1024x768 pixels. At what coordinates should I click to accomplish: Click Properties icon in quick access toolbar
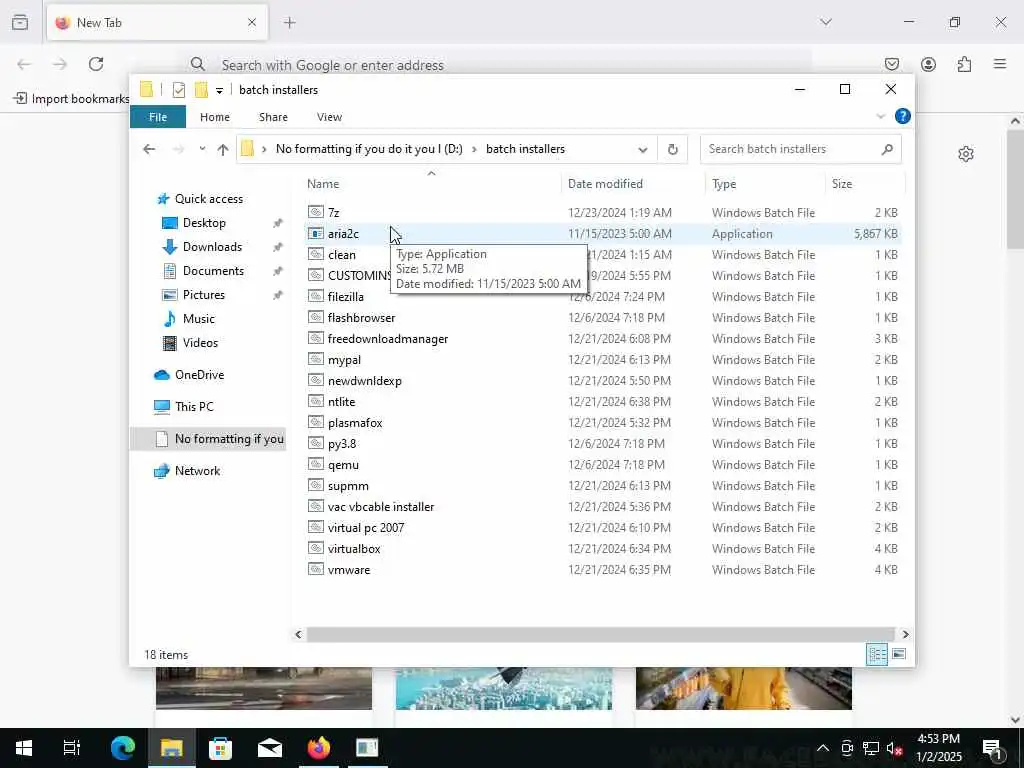tap(178, 89)
